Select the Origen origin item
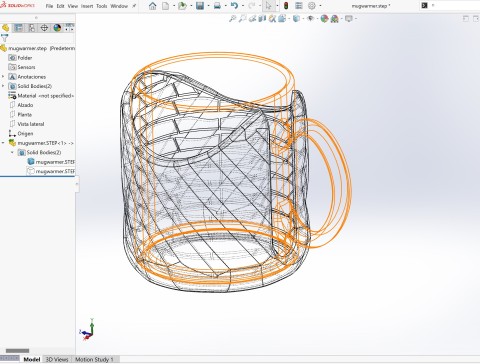The image size is (480, 364). tap(21, 133)
